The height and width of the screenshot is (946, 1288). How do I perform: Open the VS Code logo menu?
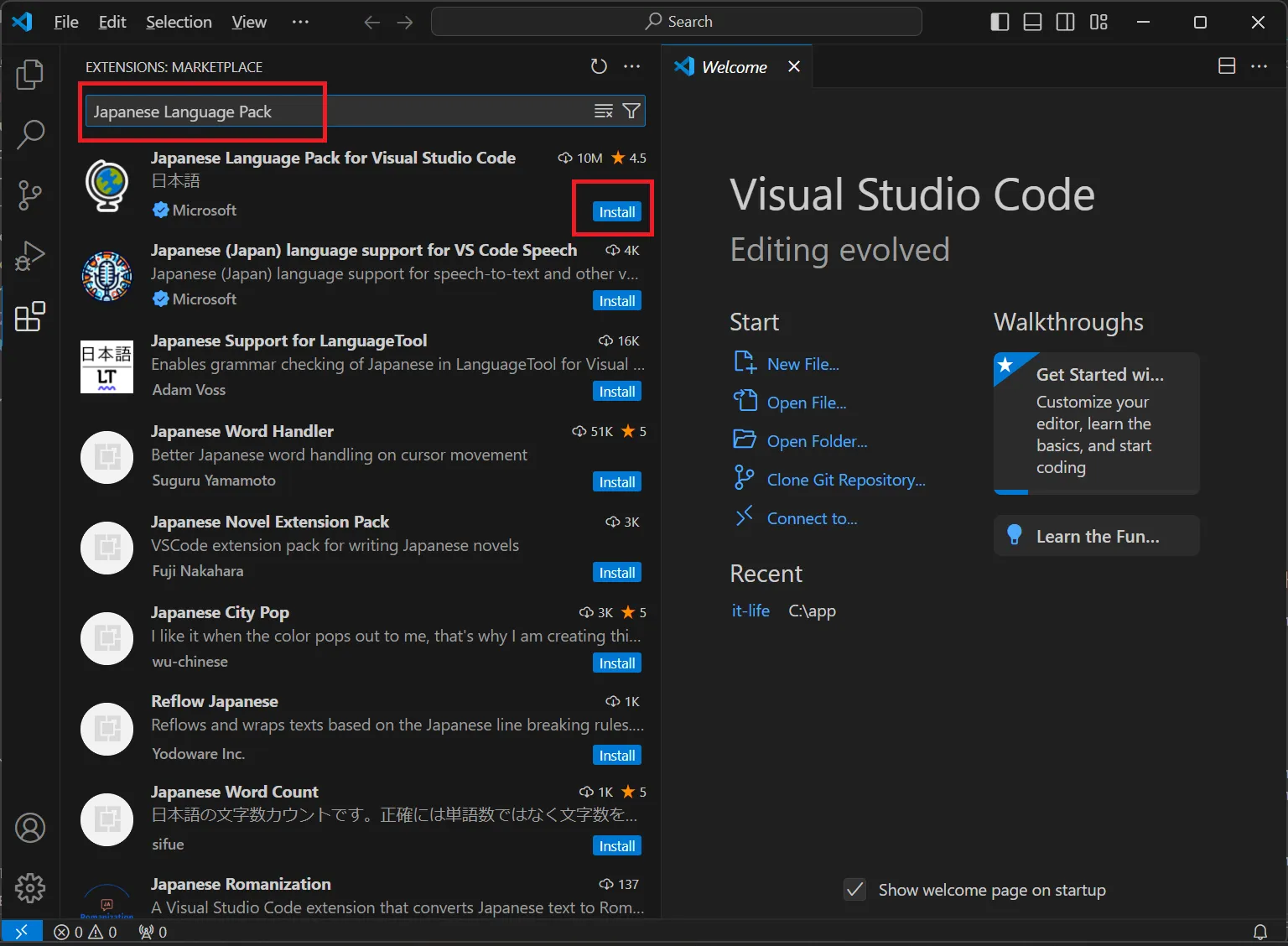[x=22, y=22]
